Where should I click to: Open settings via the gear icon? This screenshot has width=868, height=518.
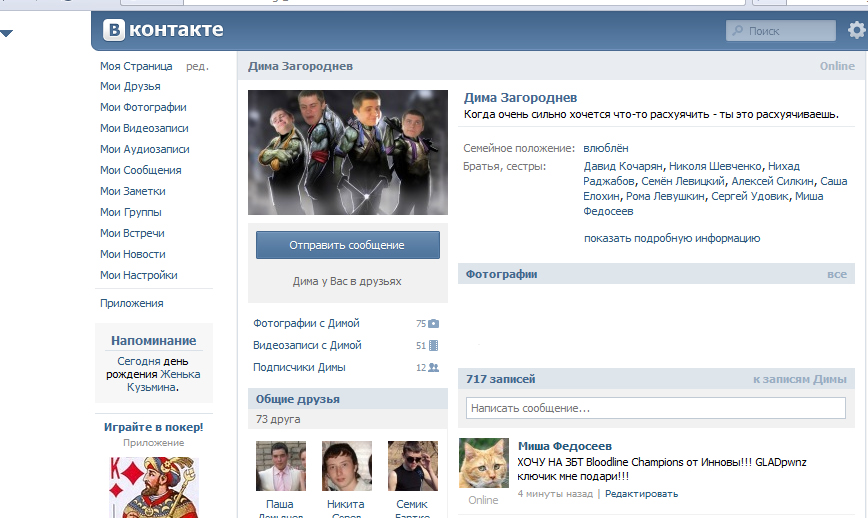click(x=856, y=31)
